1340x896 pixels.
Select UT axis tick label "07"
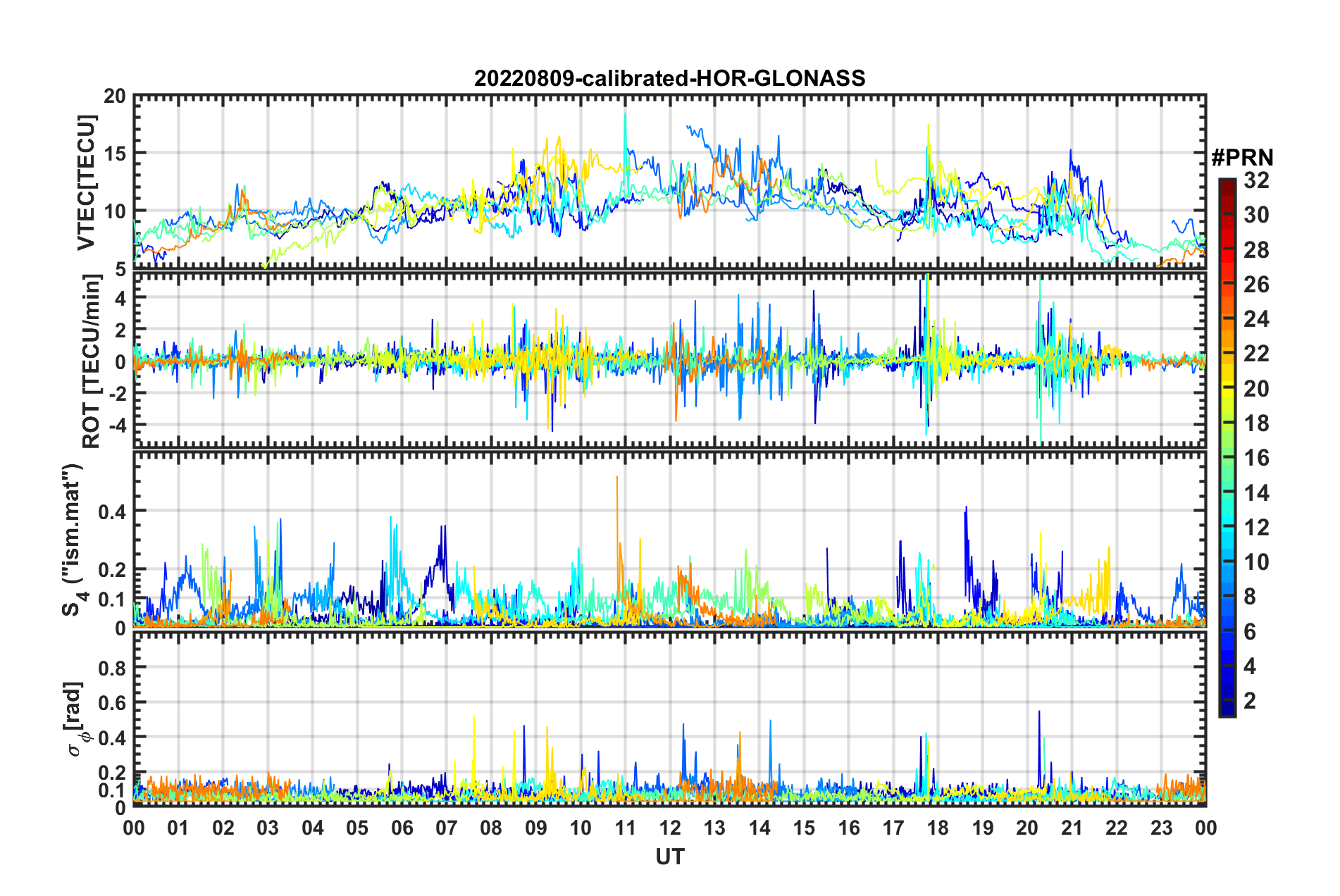click(447, 828)
